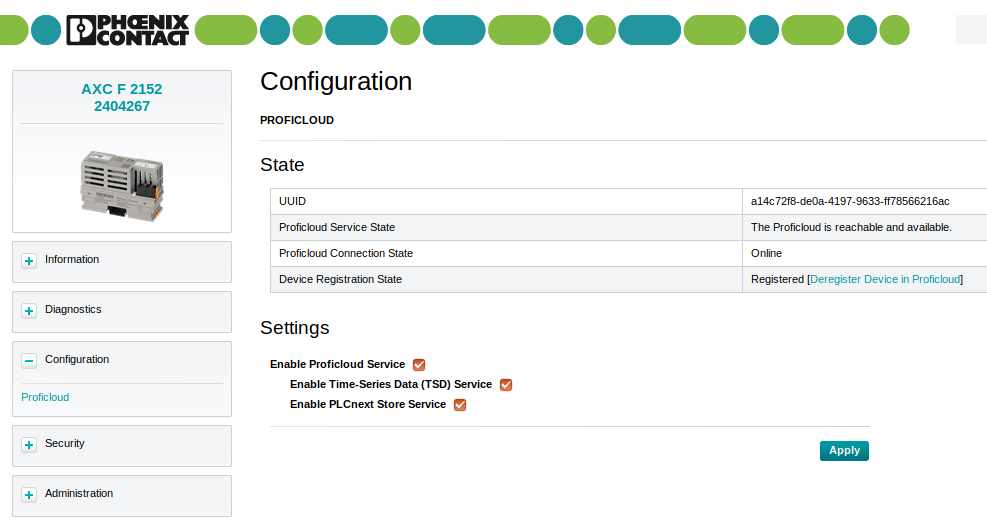Expand the Information section plus icon
The image size is (987, 528).
pyautogui.click(x=29, y=261)
